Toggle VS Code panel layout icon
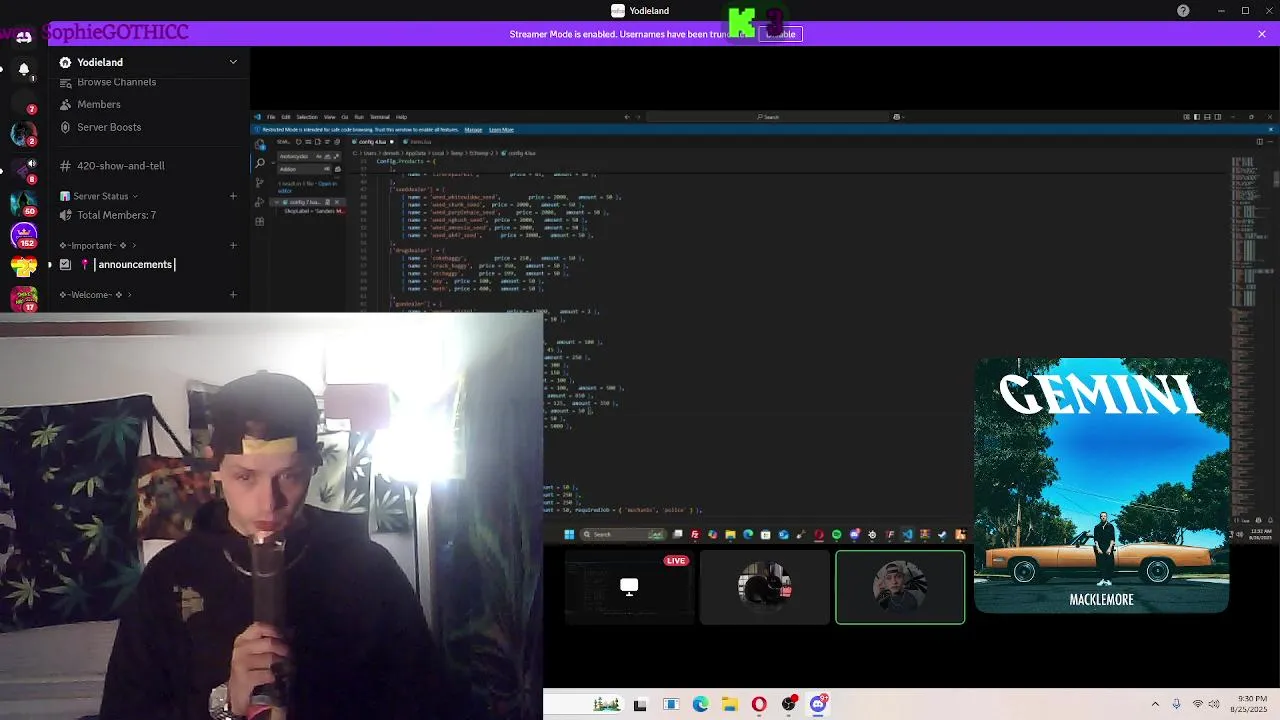 (x=1206, y=117)
